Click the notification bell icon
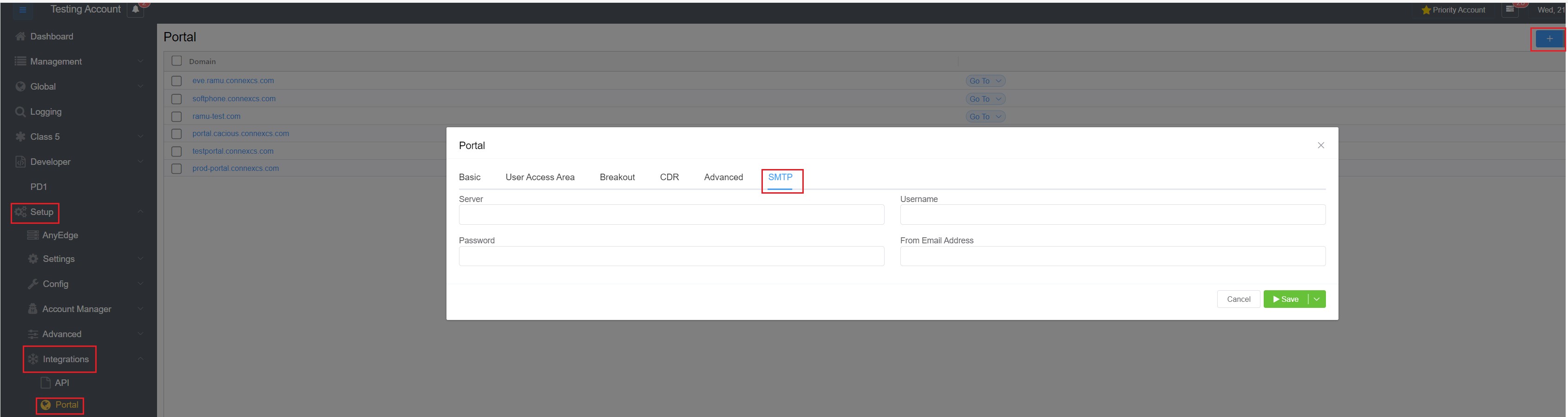Image resolution: width=1568 pixels, height=417 pixels. [136, 10]
